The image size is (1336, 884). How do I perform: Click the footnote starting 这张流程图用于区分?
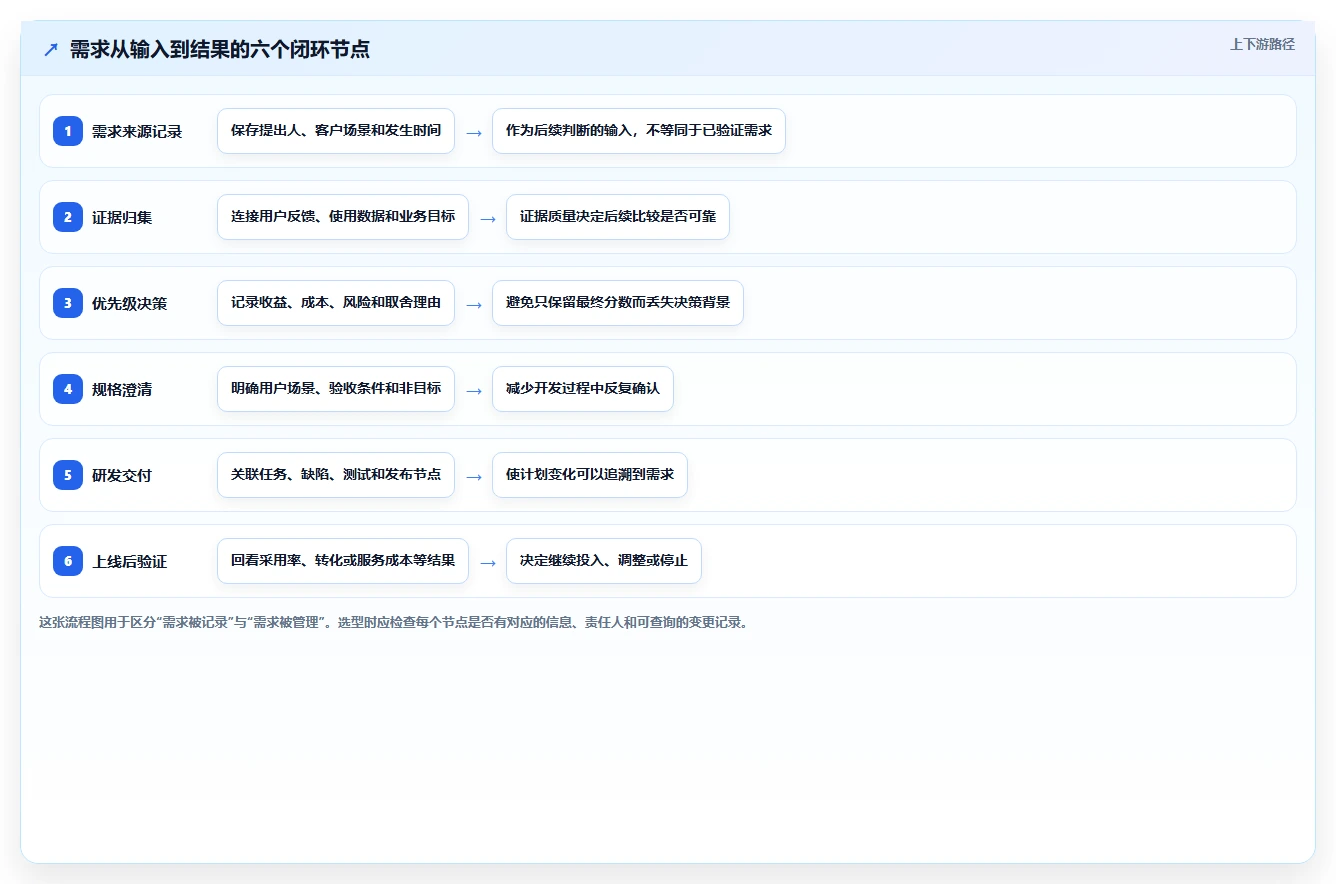(393, 622)
